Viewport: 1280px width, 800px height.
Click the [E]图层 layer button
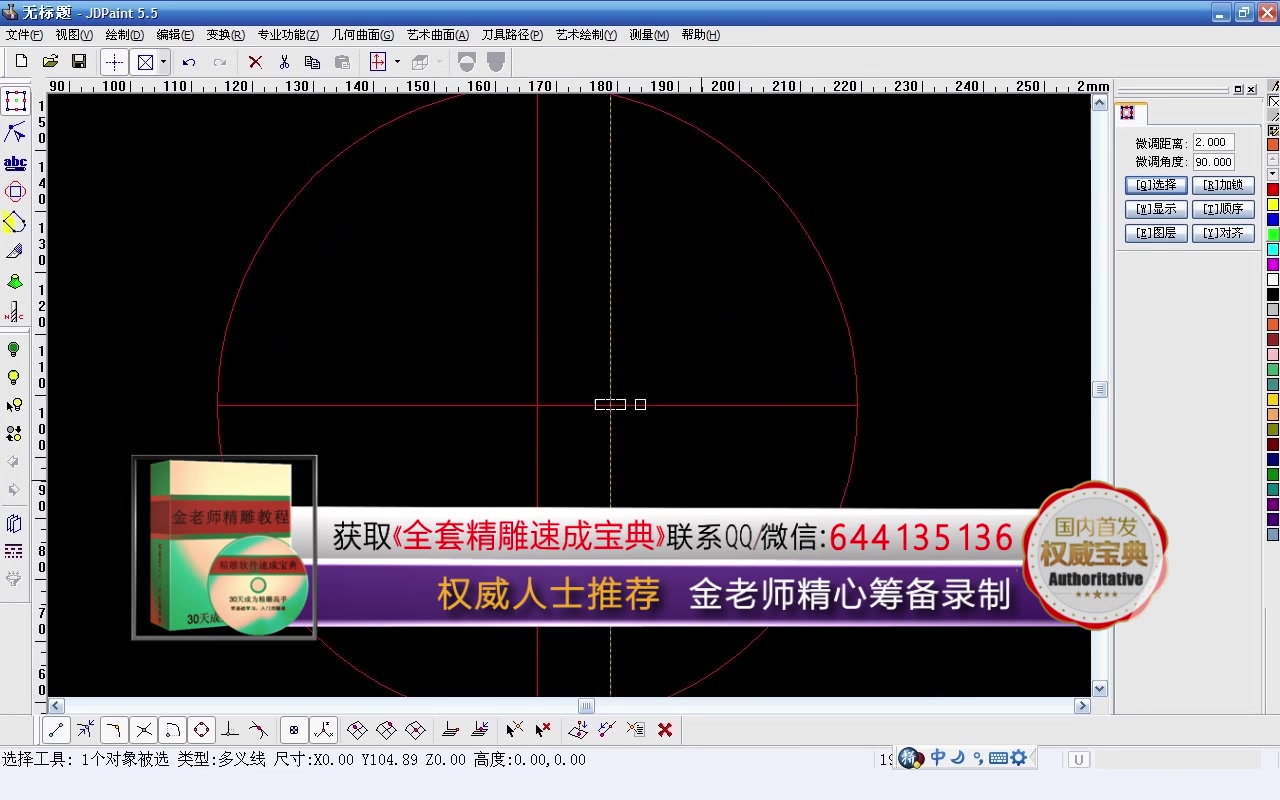(1156, 232)
